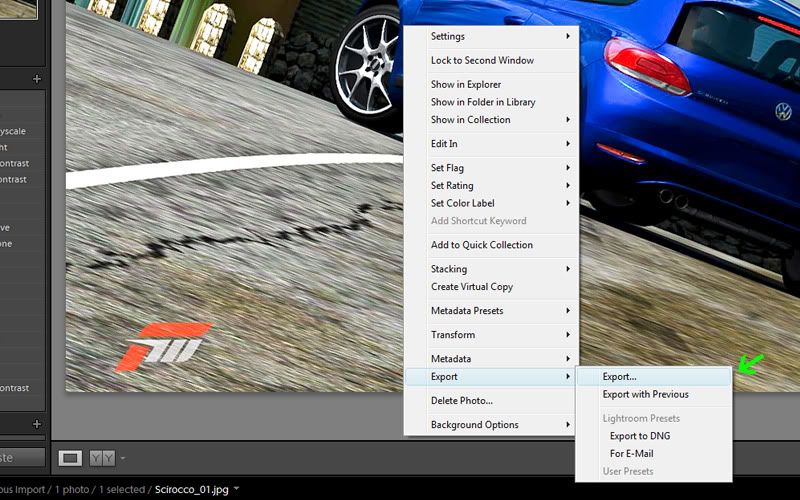Click the plus icon below the presets list
This screenshot has width=800, height=500.
pos(37,424)
